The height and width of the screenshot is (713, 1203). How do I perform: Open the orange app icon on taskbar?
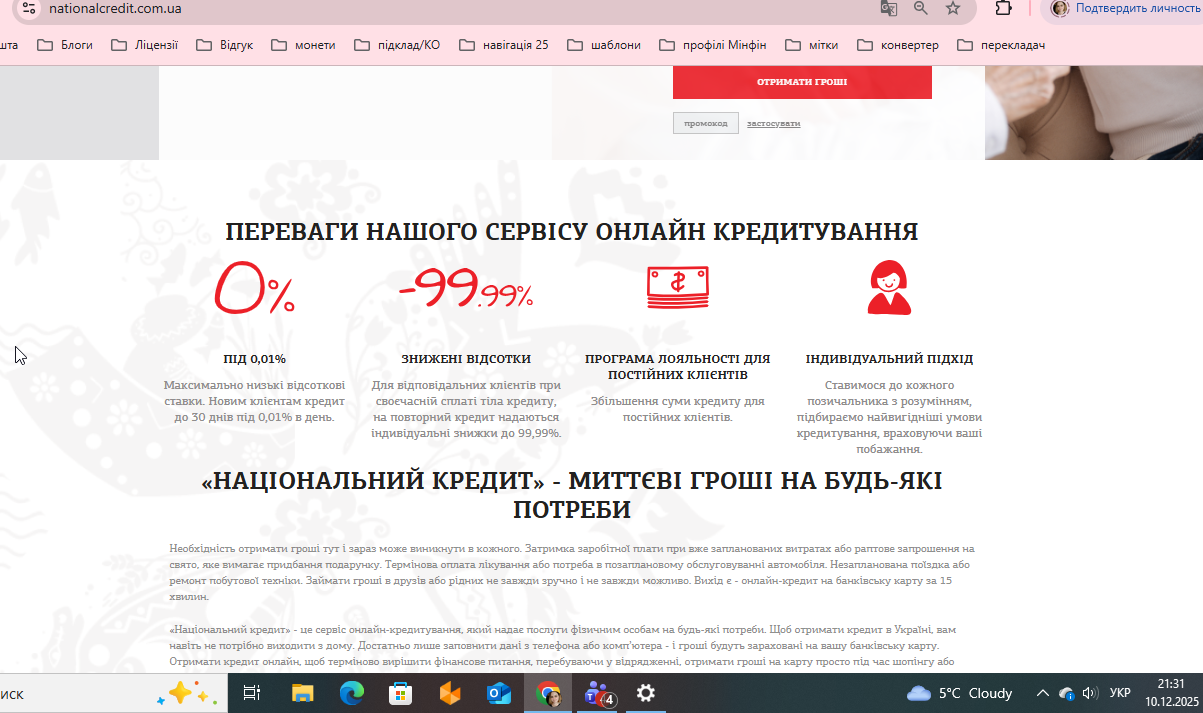(449, 693)
